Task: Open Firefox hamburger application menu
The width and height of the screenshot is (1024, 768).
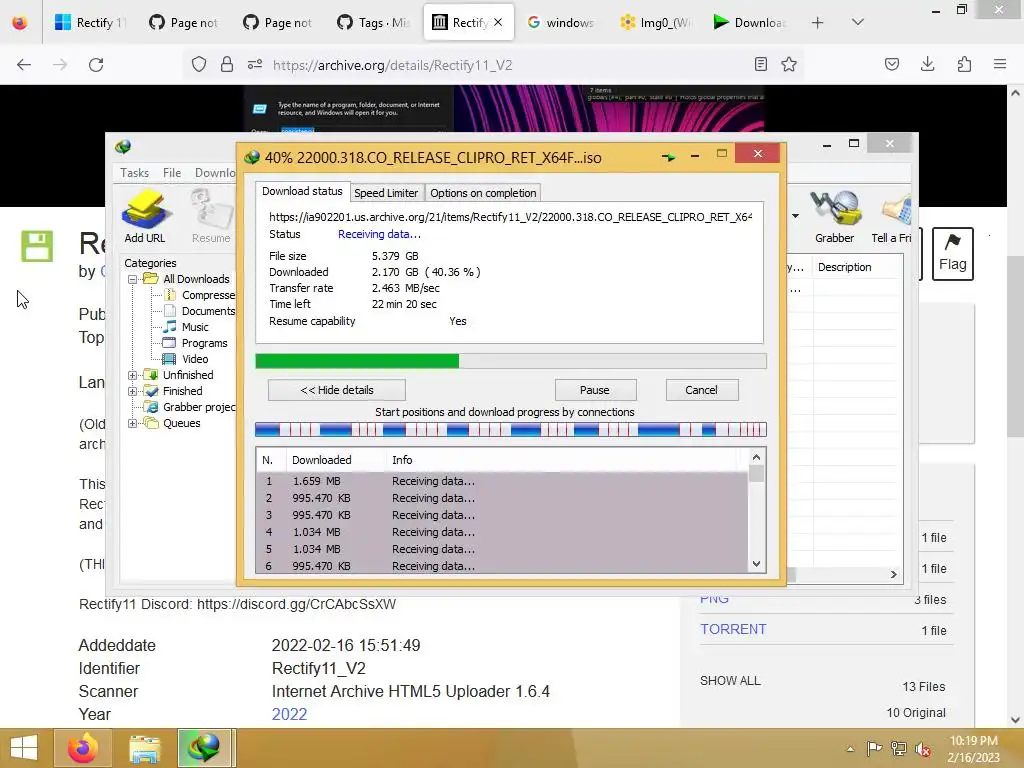Action: pyautogui.click(x=1000, y=64)
